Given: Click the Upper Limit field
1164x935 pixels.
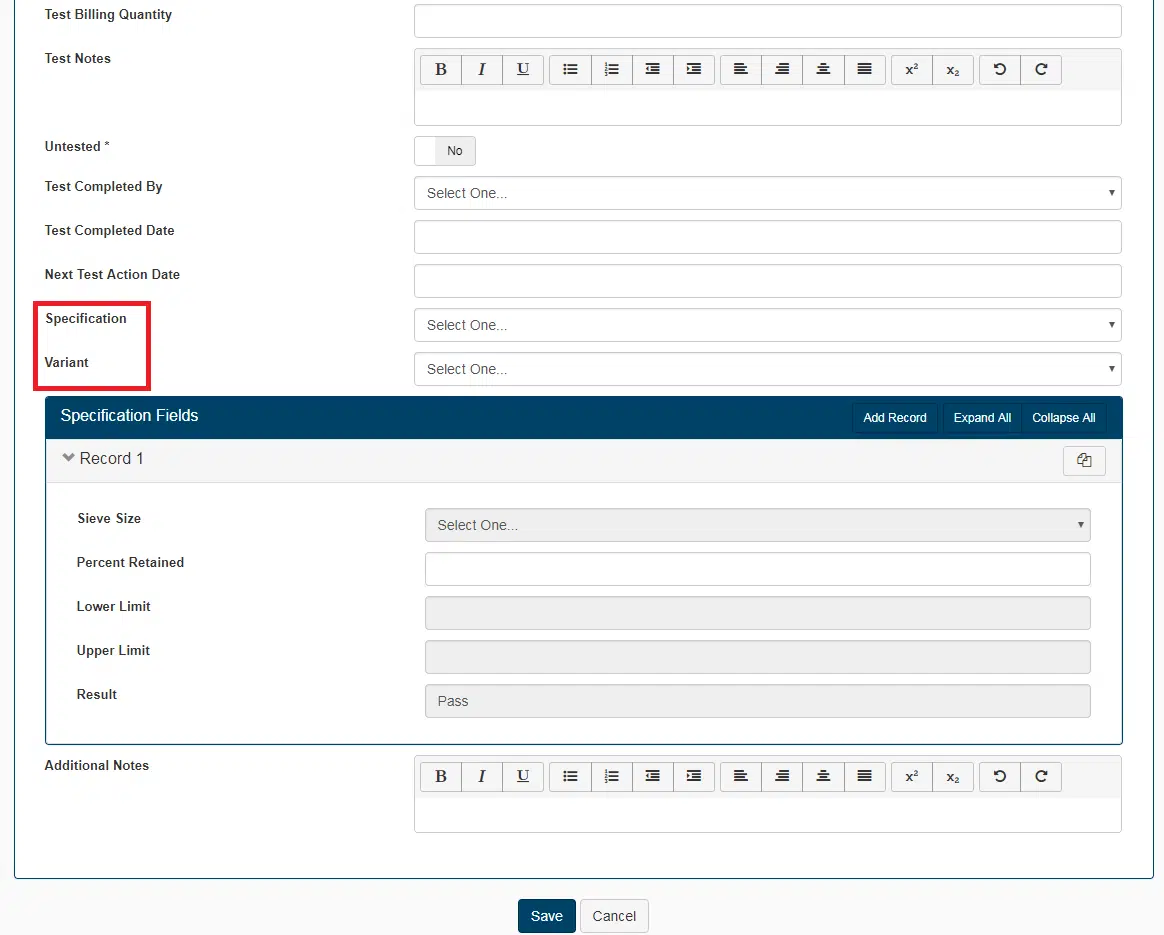Looking at the screenshot, I should [x=757, y=657].
